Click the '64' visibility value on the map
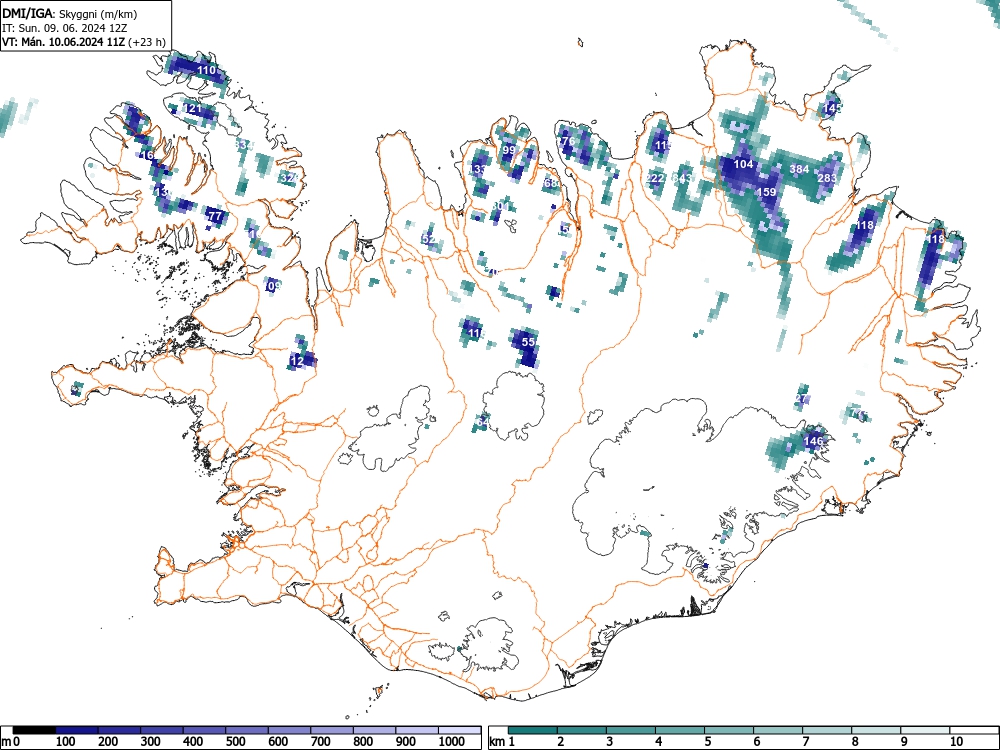1000x750 pixels. (x=483, y=422)
